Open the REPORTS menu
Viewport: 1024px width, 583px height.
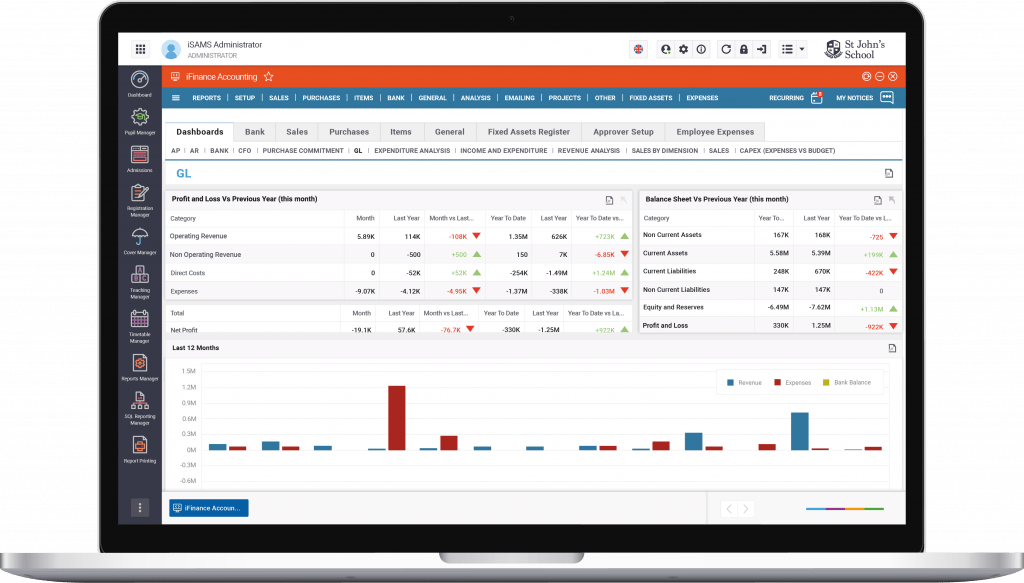click(x=206, y=98)
